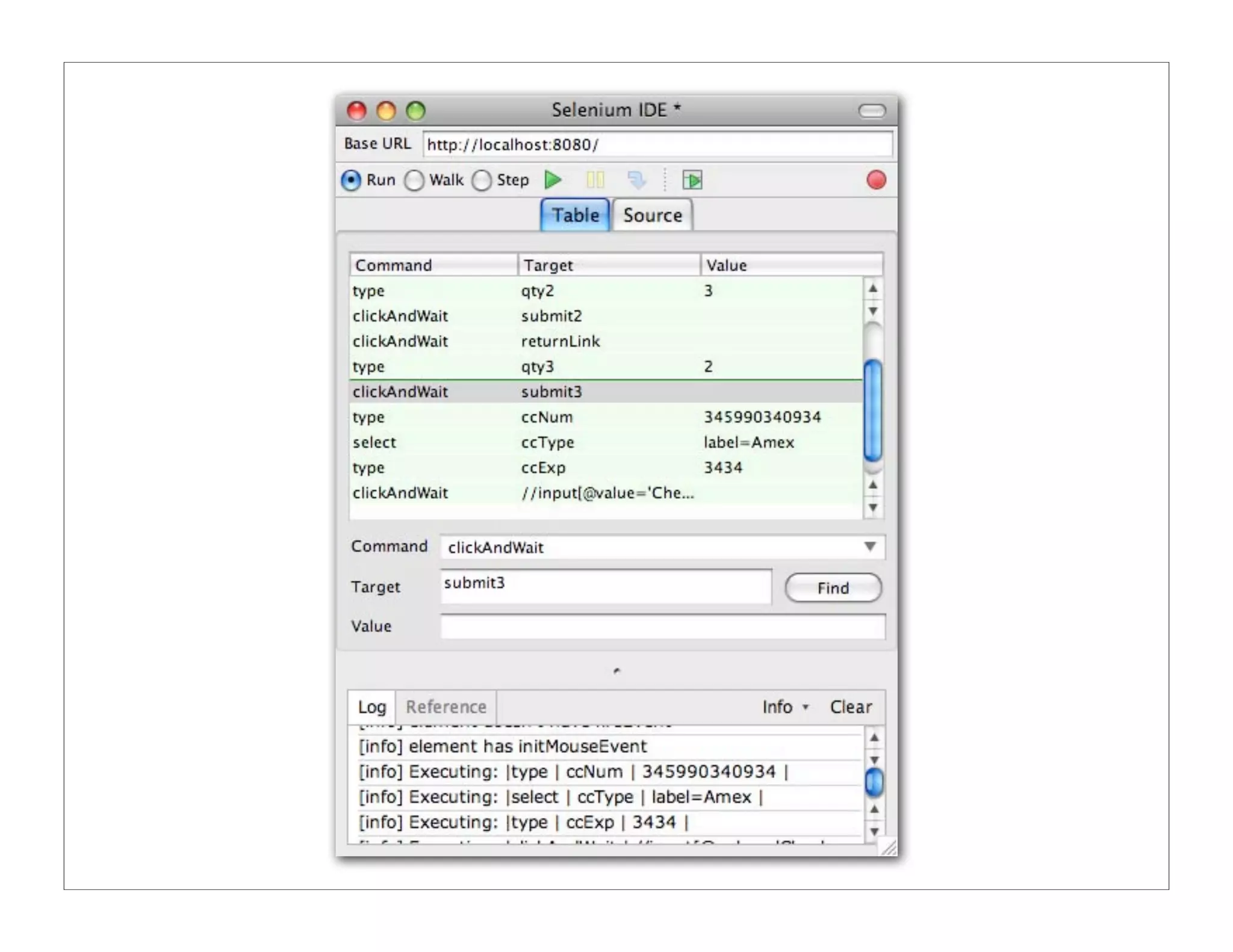Click the log panel bottom scroll-down arrow
Viewport: 1233px width, 952px height.
click(x=874, y=832)
